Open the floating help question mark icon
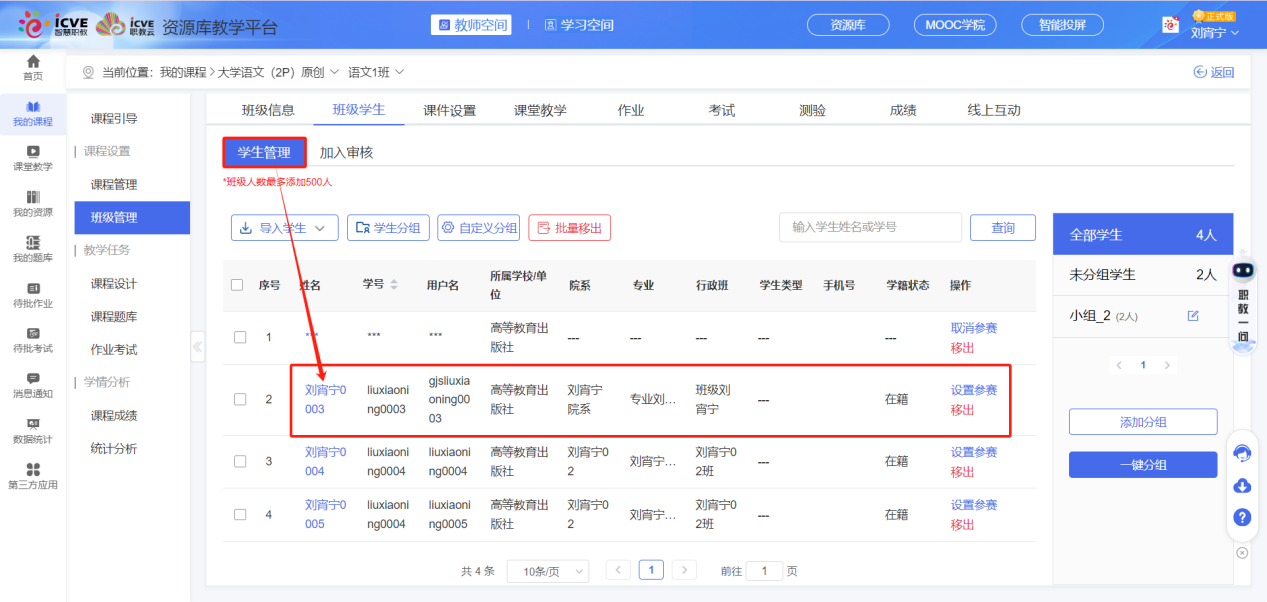This screenshot has width=1267, height=602. 1242,517
